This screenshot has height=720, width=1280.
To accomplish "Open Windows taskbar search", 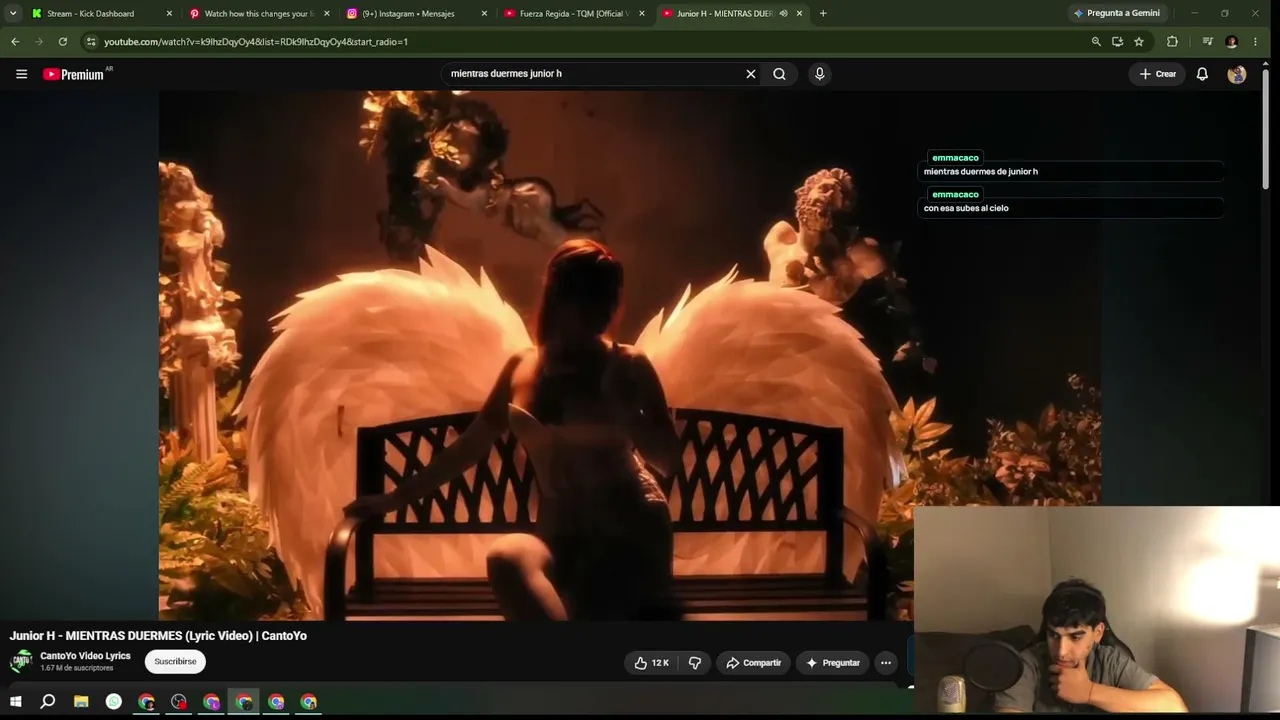I will (47, 702).
